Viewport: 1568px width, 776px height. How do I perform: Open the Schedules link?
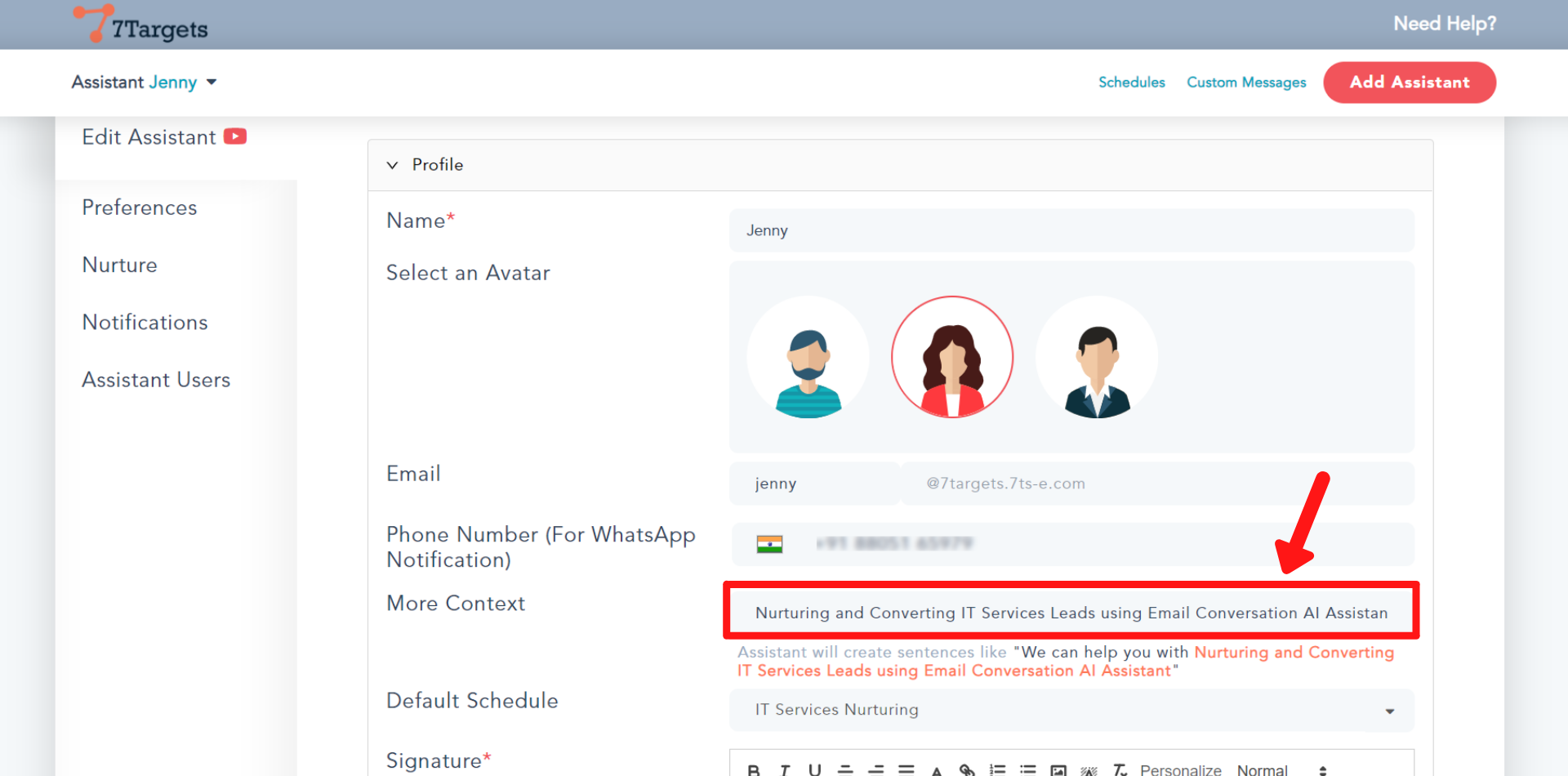pyautogui.click(x=1131, y=83)
